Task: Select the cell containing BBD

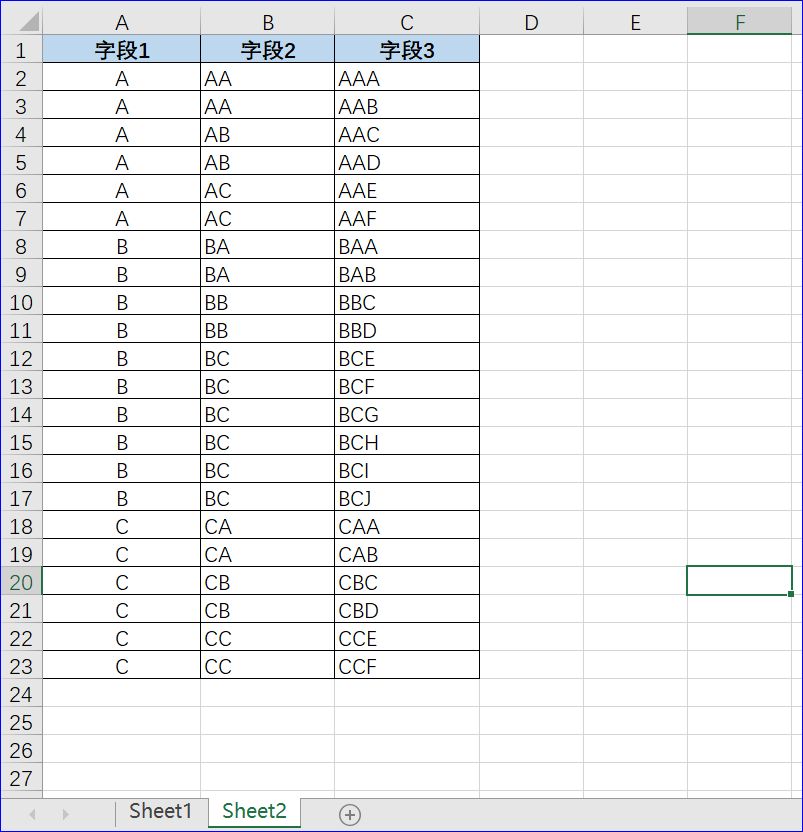Action: (407, 330)
